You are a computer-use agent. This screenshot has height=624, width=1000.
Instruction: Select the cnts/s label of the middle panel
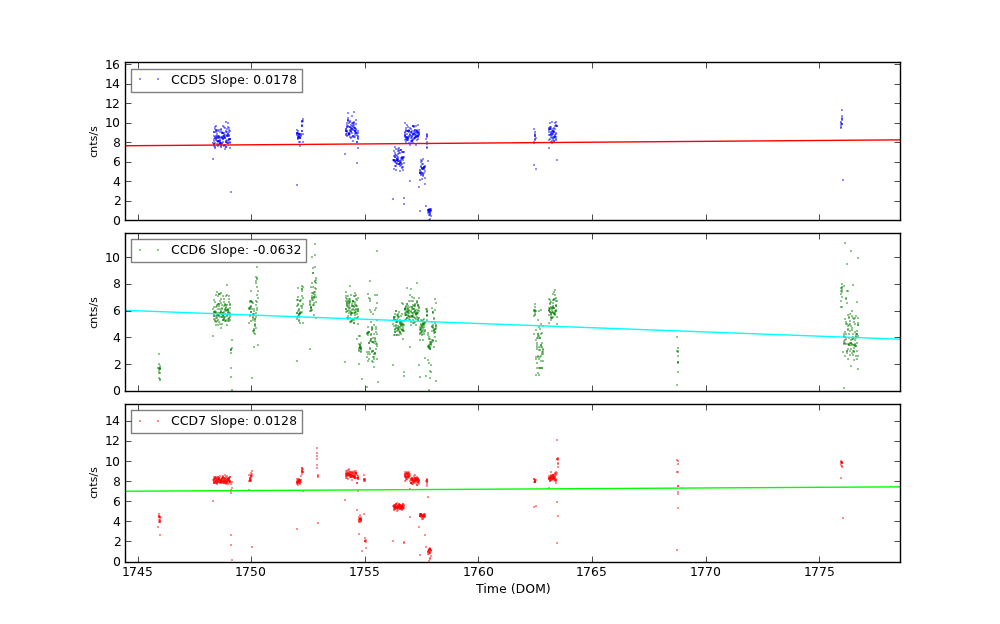click(x=94, y=312)
